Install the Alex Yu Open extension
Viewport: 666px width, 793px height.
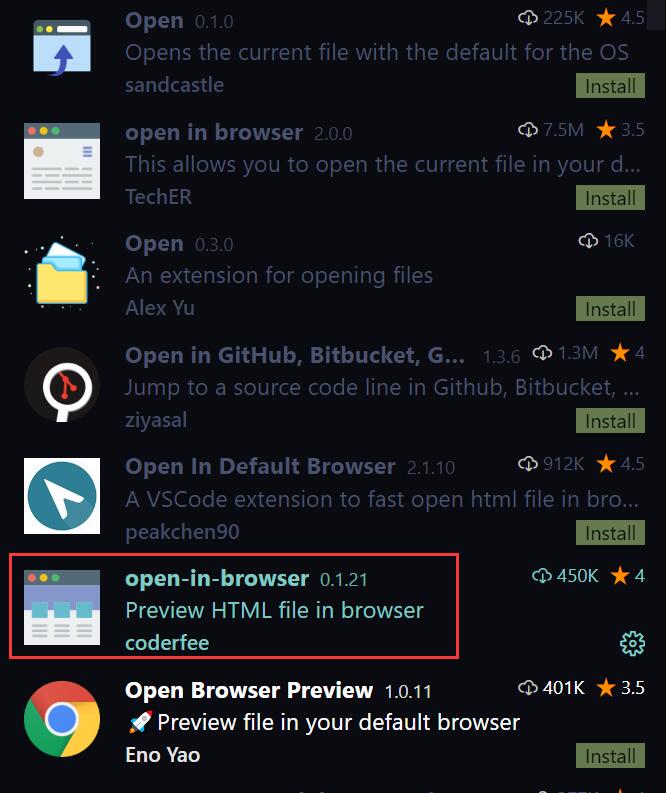click(610, 309)
